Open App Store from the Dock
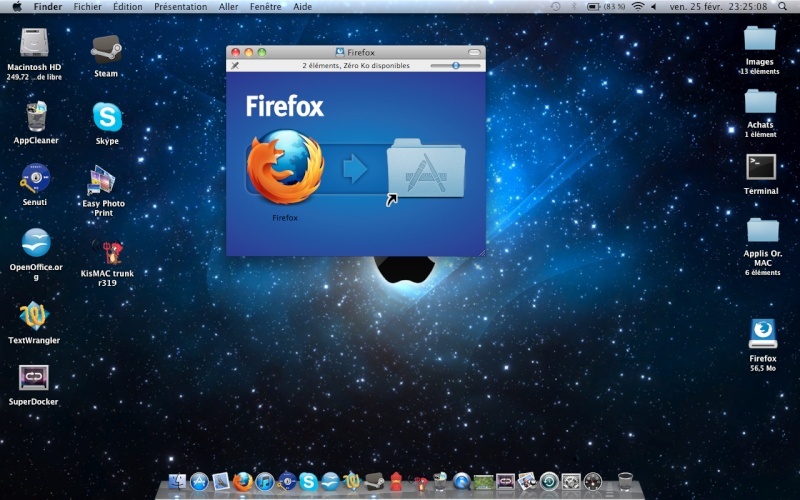The width and height of the screenshot is (800, 500). [x=199, y=482]
